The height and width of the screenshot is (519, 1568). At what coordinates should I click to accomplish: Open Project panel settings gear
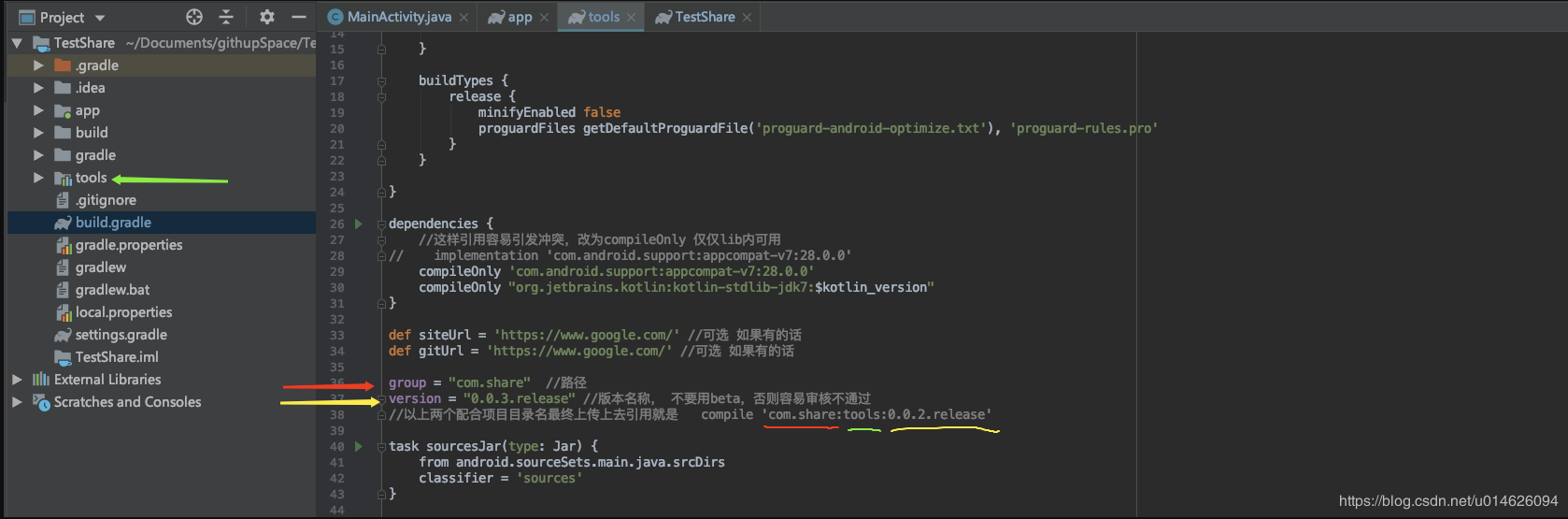[267, 17]
